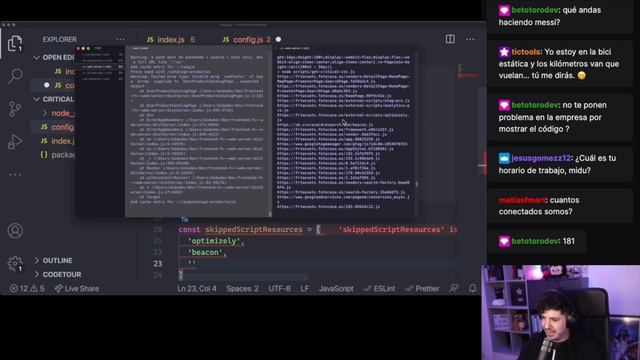Open config.js in the file tree
Screen dimensions: 640x360
58,127
